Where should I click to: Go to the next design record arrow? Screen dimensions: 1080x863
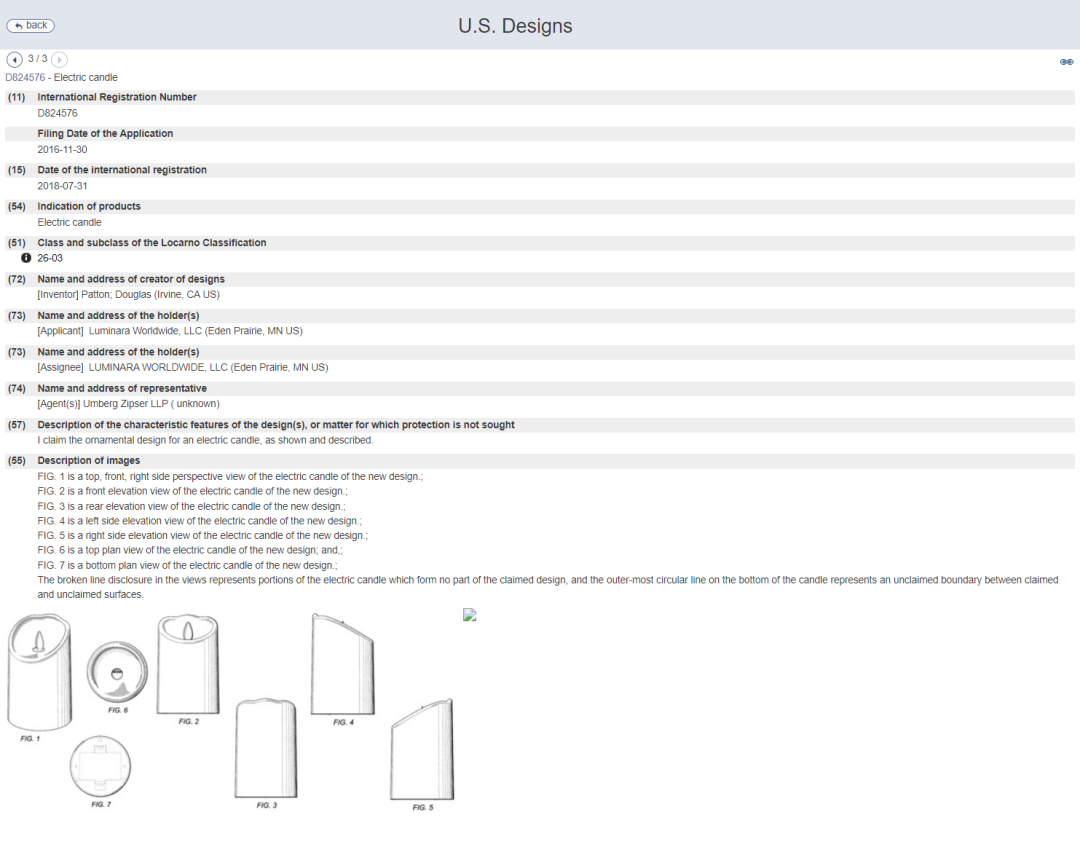pos(59,60)
